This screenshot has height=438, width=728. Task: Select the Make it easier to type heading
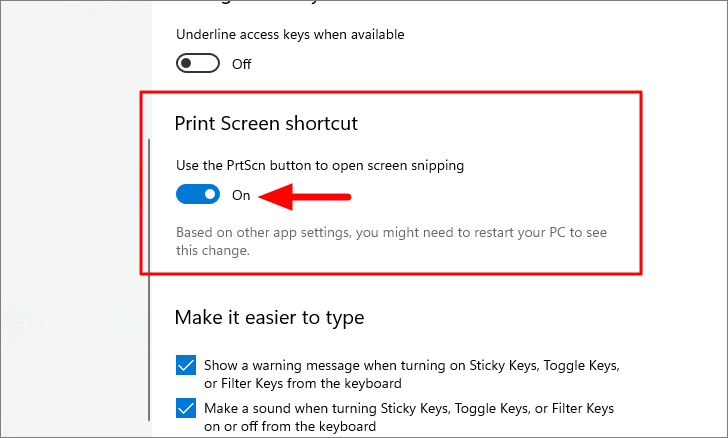tap(269, 318)
